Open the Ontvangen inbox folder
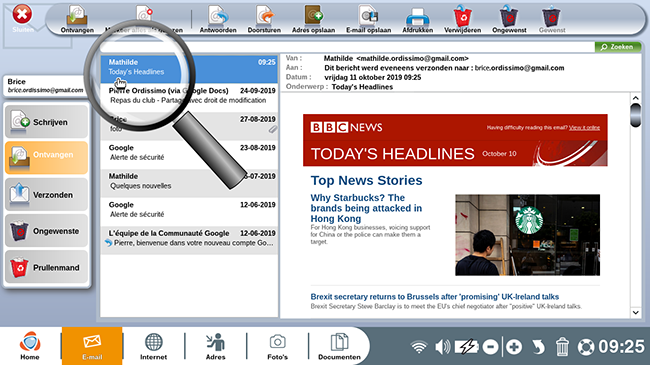This screenshot has width=650, height=365. (x=46, y=158)
